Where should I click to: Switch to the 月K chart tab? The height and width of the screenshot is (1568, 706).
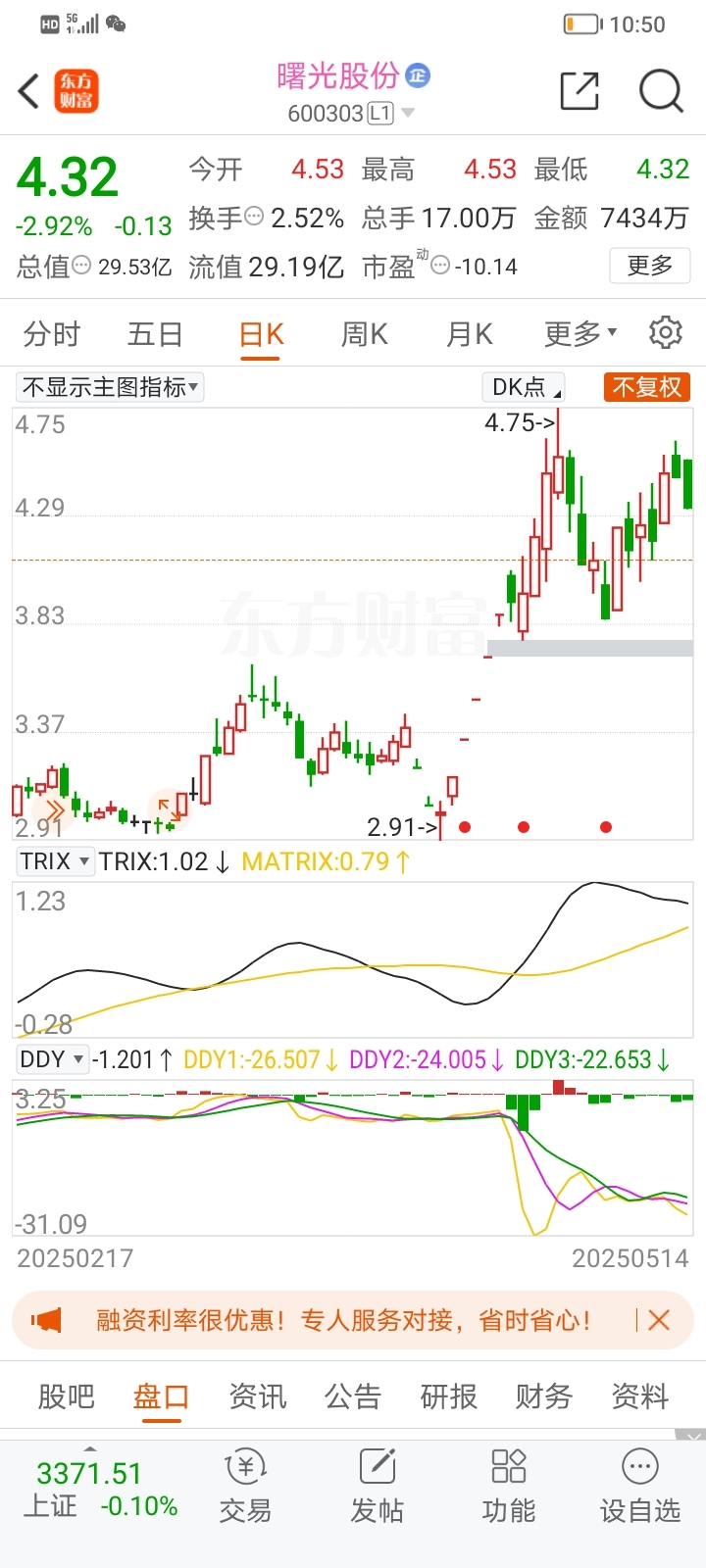tap(470, 334)
